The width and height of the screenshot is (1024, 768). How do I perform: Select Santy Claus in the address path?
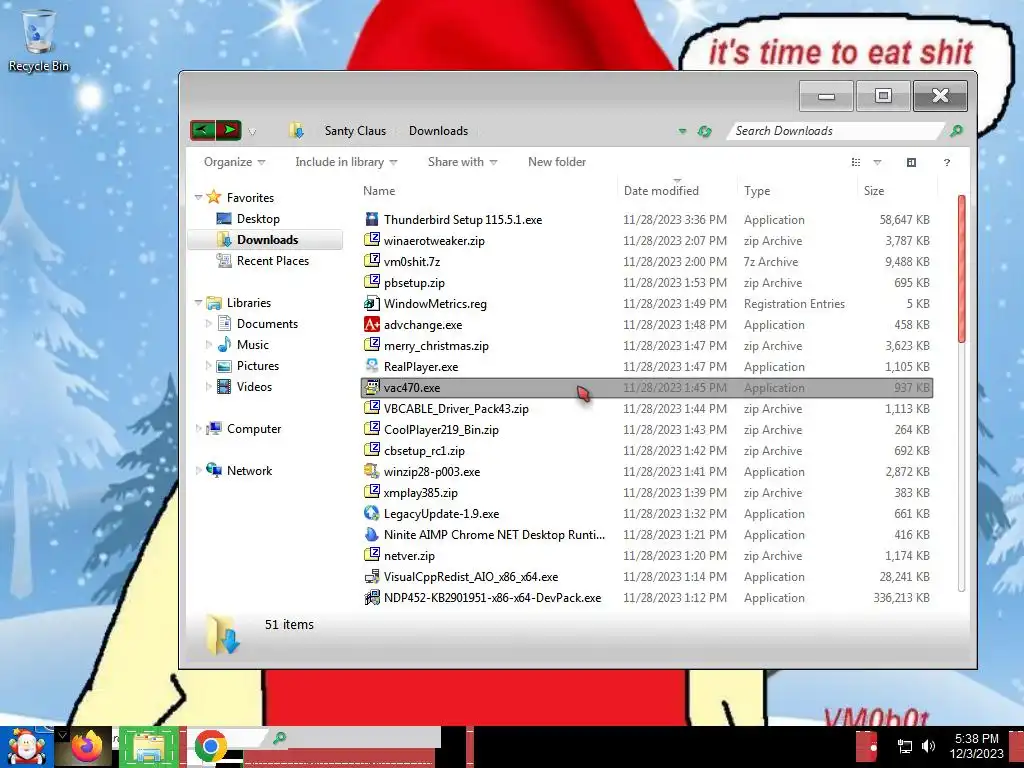355,131
